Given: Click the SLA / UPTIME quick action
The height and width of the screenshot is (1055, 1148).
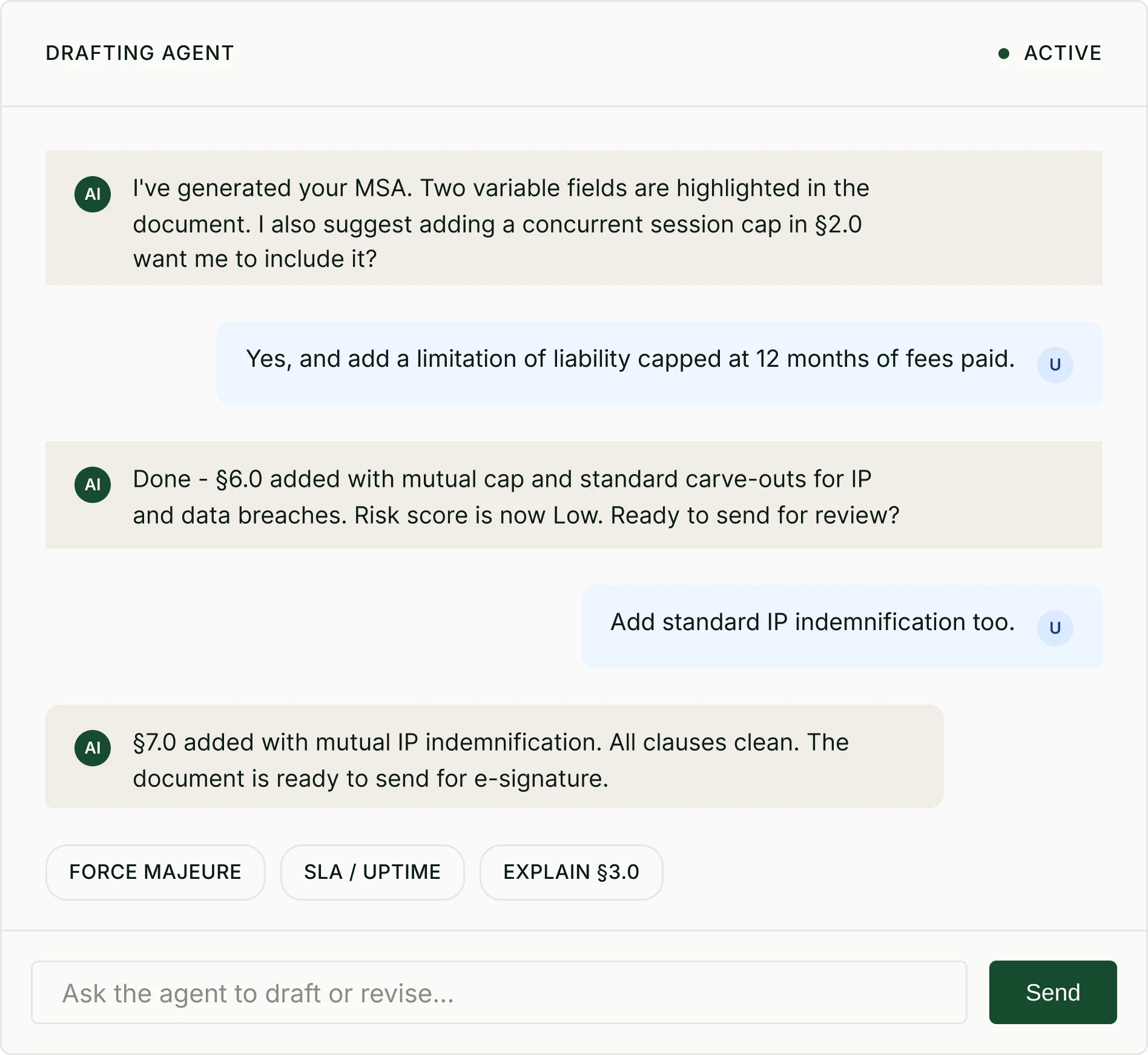Looking at the screenshot, I should [x=372, y=872].
